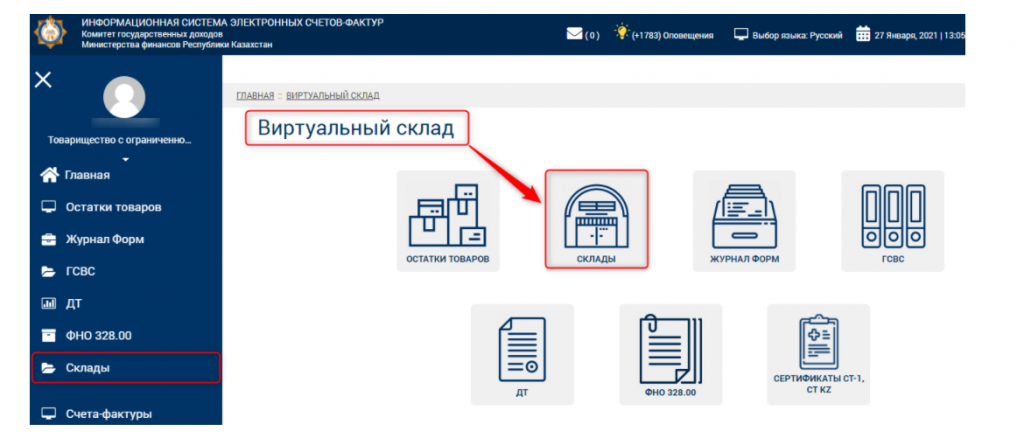
Task: Click the notifications lightbulb Оповещения icon
Action: tap(621, 34)
